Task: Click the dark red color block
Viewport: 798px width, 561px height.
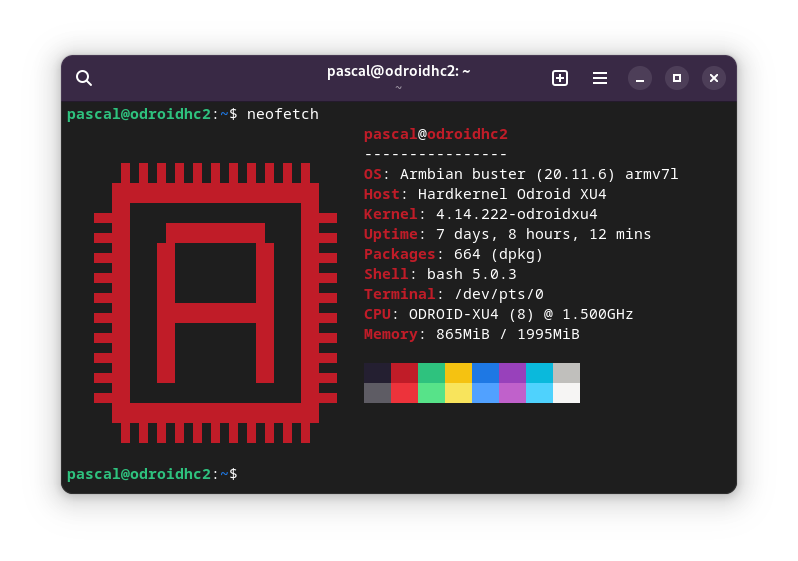Action: [x=404, y=373]
